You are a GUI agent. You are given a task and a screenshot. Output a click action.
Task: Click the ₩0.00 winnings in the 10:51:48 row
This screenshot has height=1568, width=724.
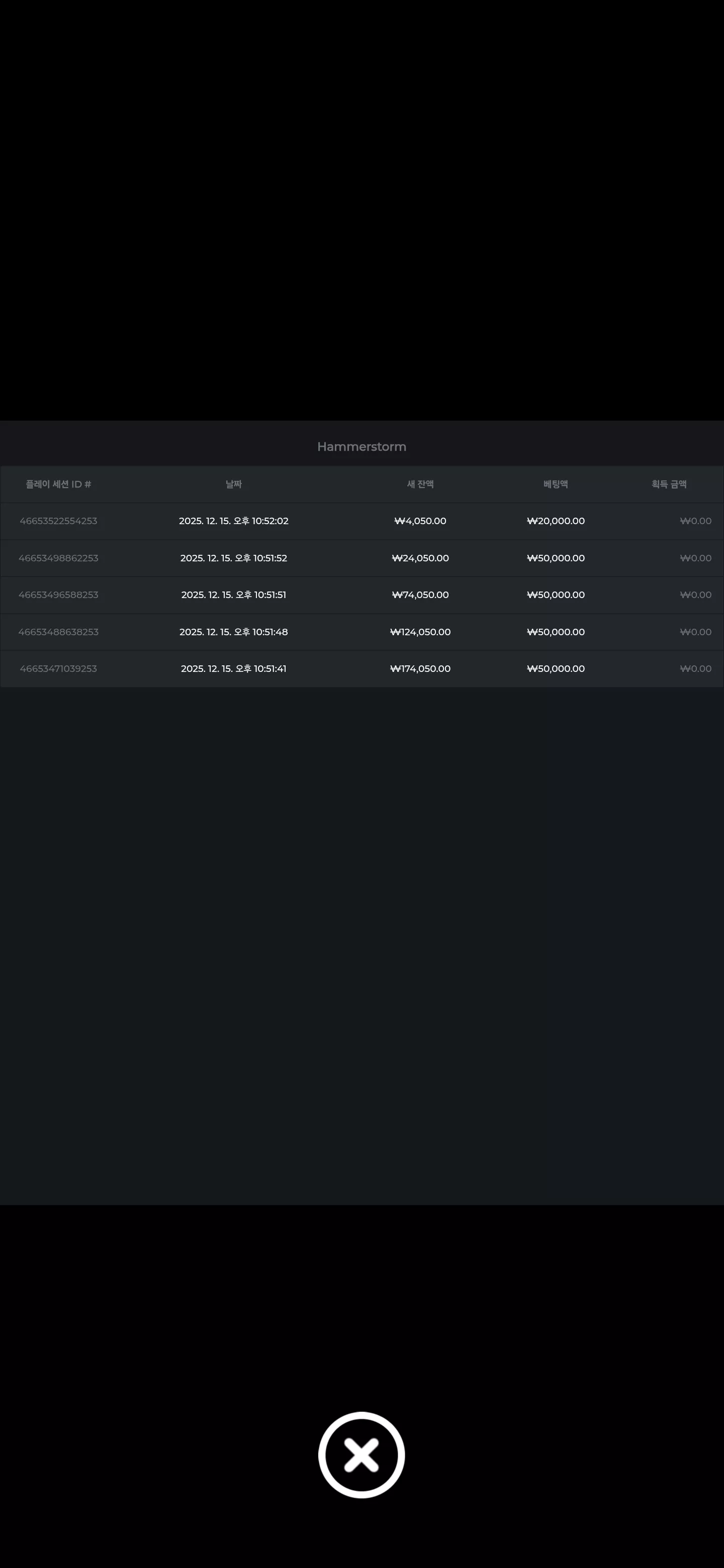pyautogui.click(x=695, y=632)
